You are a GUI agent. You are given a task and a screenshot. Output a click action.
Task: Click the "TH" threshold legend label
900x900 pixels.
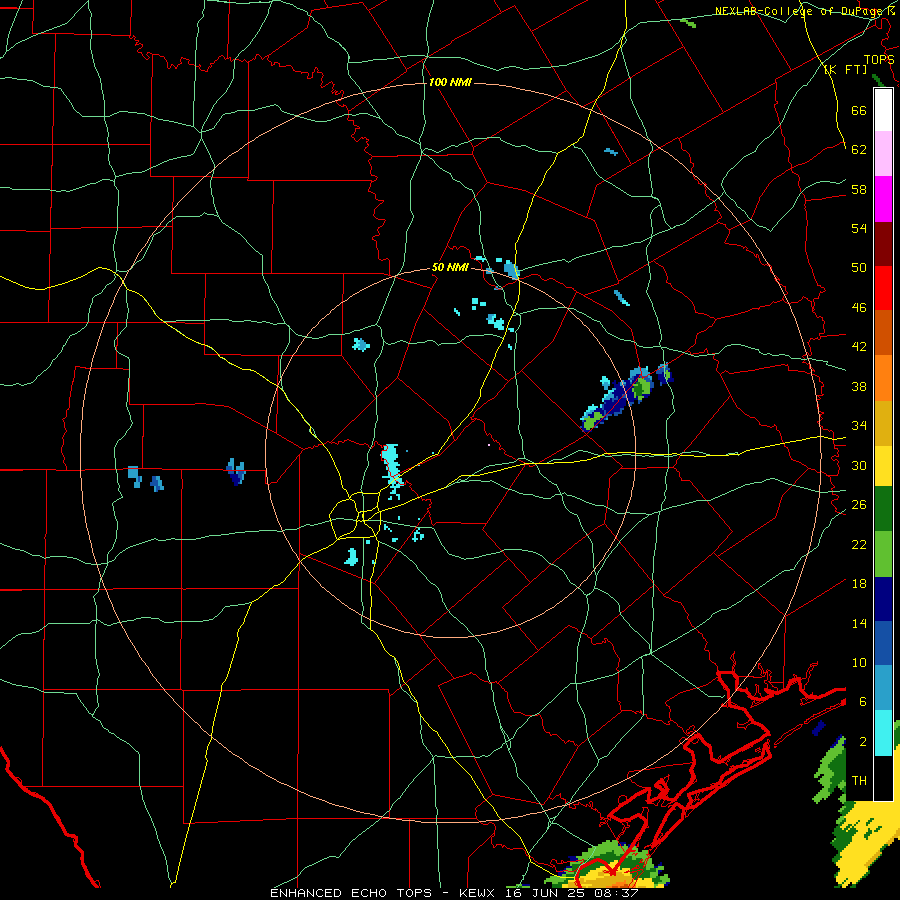pyautogui.click(x=859, y=781)
